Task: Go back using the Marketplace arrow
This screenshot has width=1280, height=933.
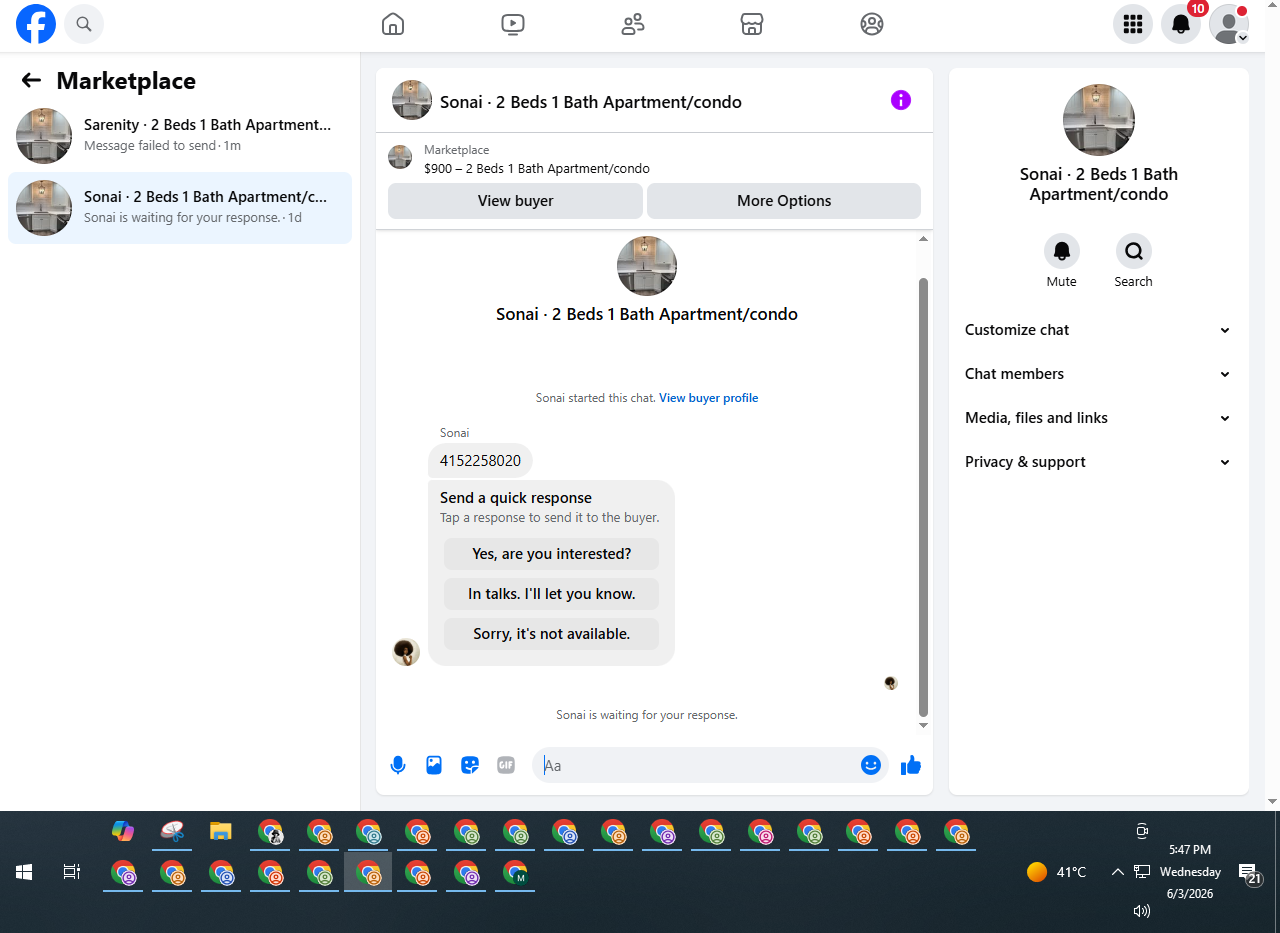Action: click(31, 81)
